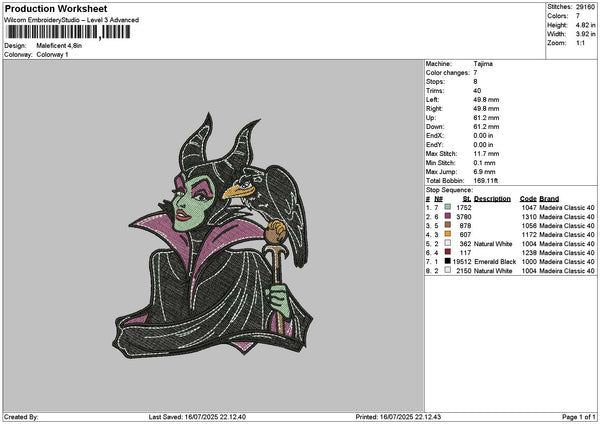This screenshot has height=424, width=600.
Task: Click the max jump value '6.9 mm'
Action: (484, 172)
